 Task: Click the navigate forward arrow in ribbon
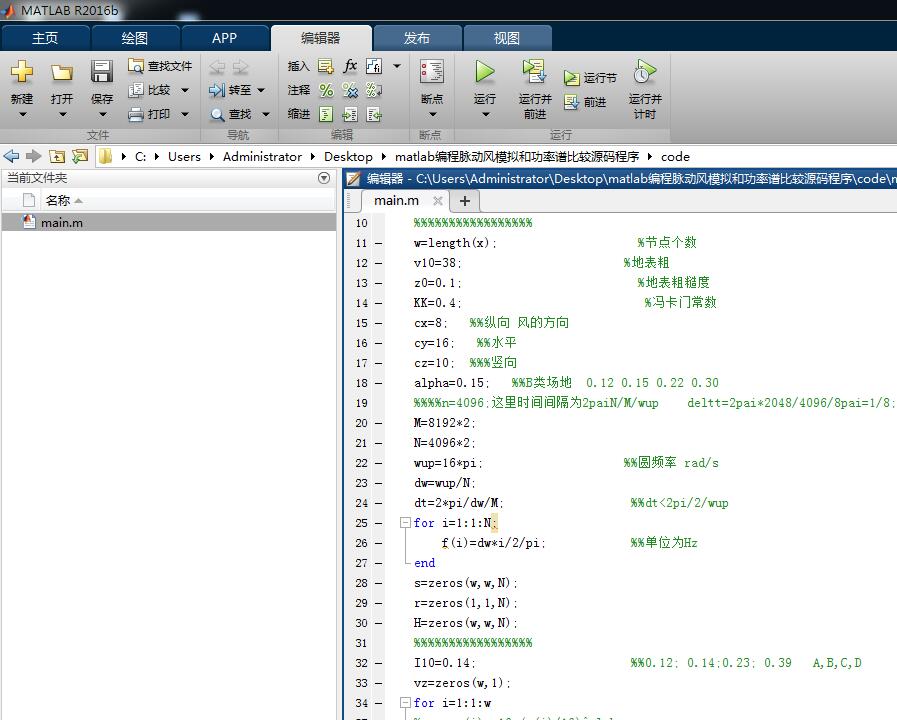coord(241,66)
